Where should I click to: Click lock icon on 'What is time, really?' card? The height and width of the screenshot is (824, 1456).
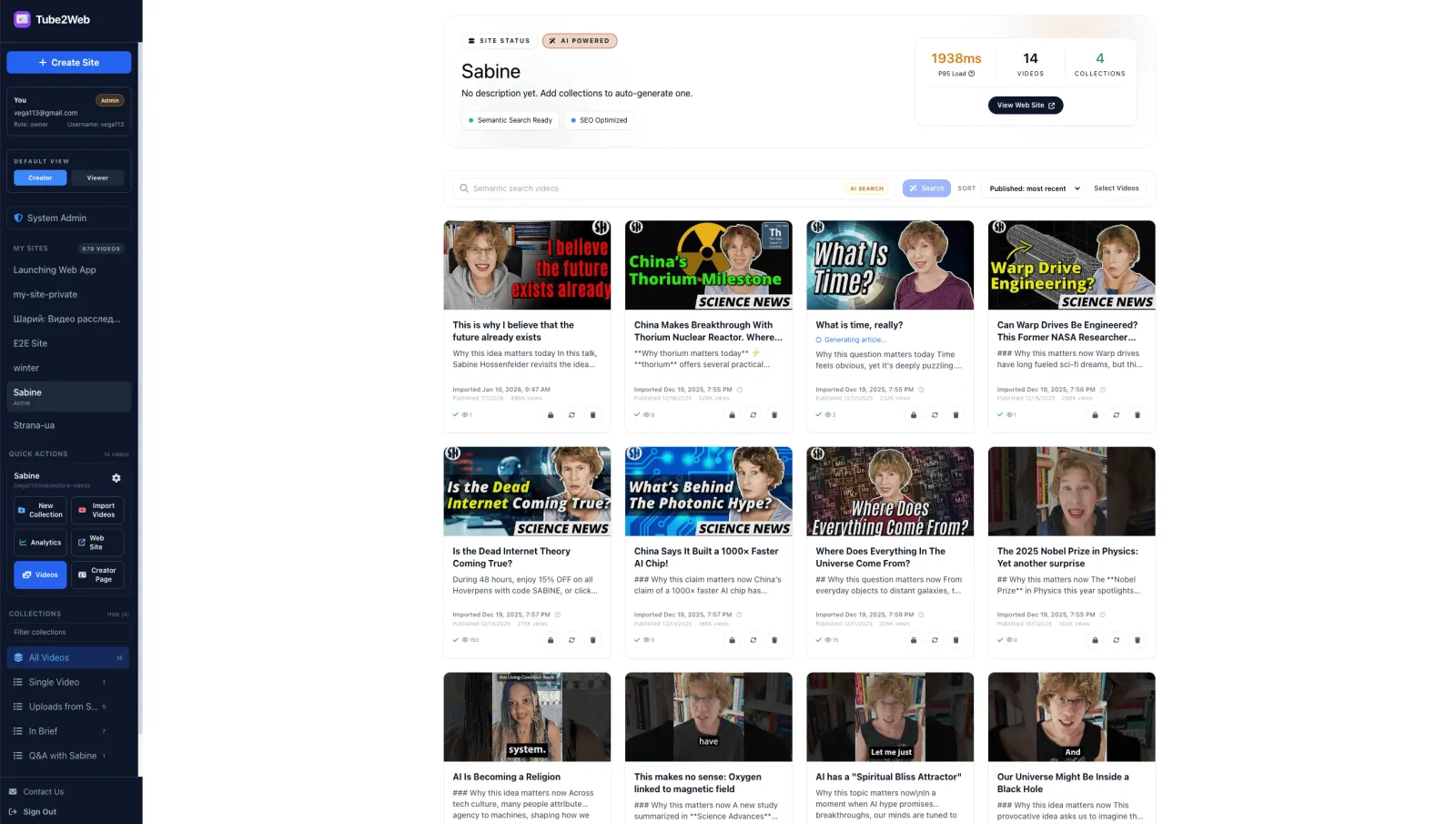click(914, 415)
